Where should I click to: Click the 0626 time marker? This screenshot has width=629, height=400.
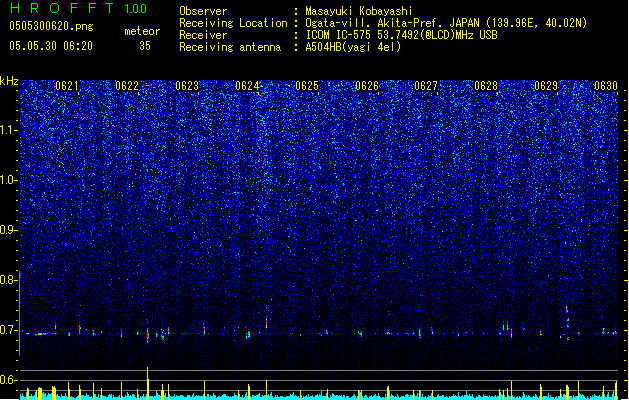[x=367, y=86]
